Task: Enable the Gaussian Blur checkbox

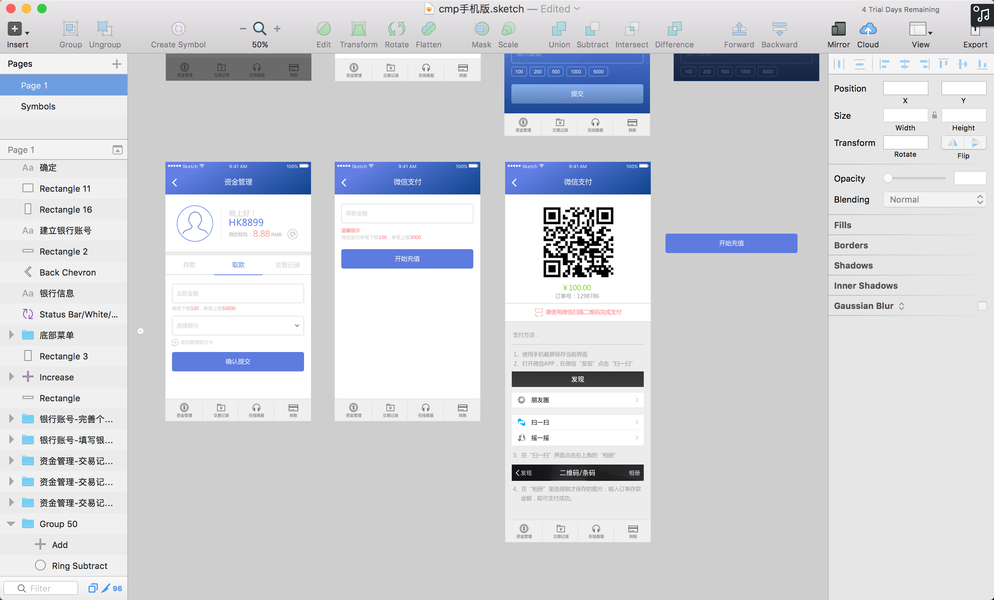Action: 982,306
